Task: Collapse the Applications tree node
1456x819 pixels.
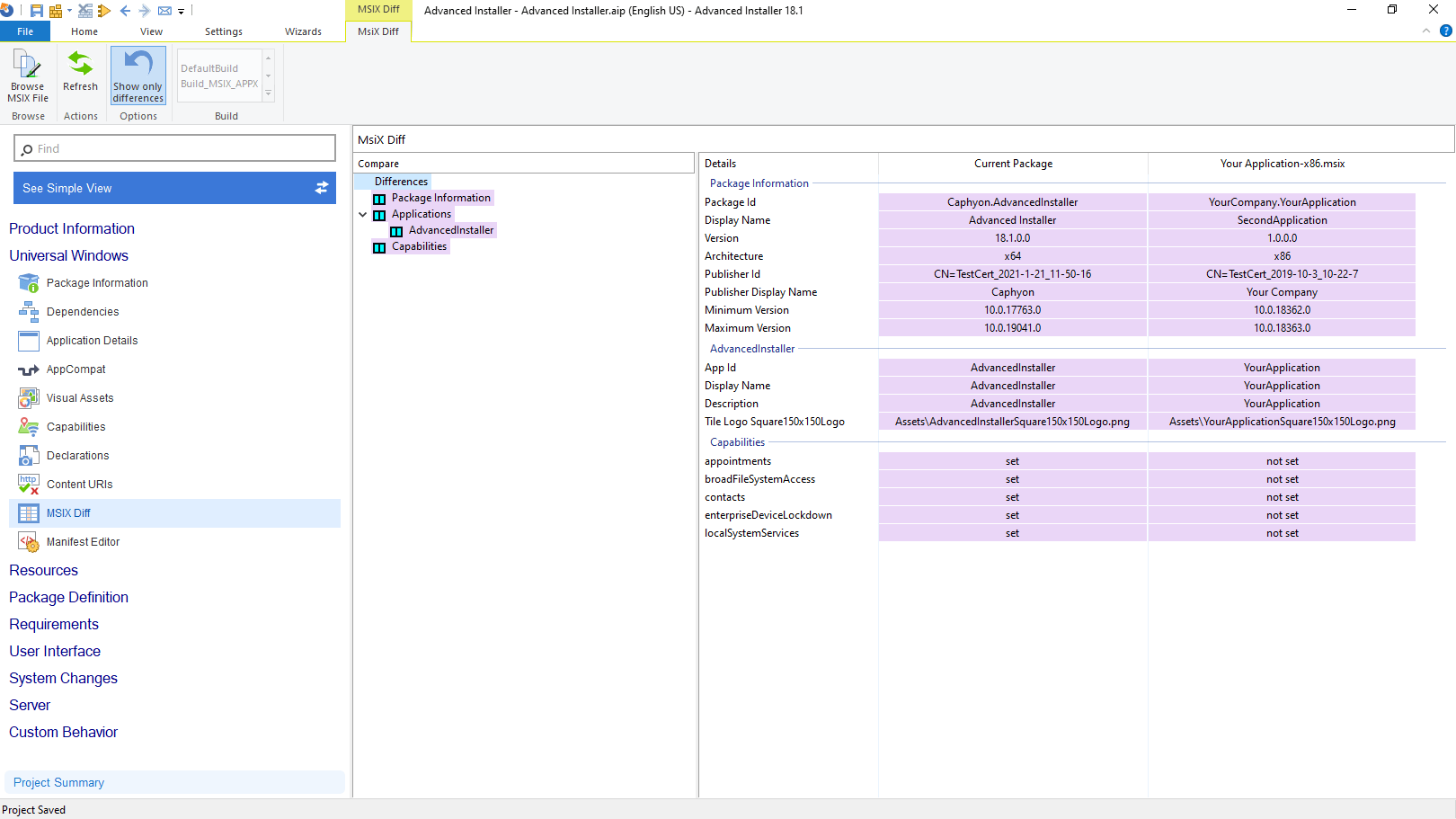Action: click(x=363, y=214)
